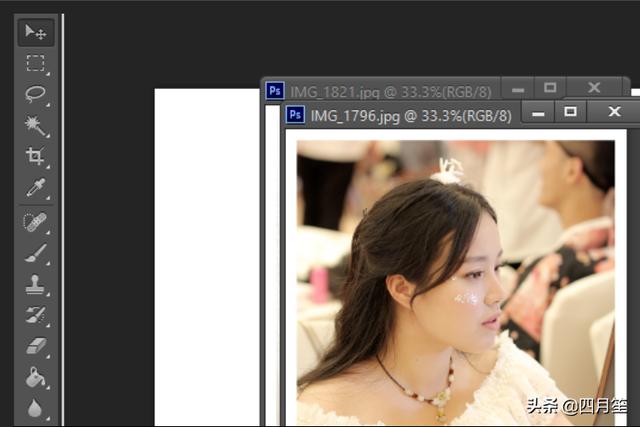Image resolution: width=640 pixels, height=427 pixels.
Task: Select the Eyedropper tool
Action: (36, 188)
